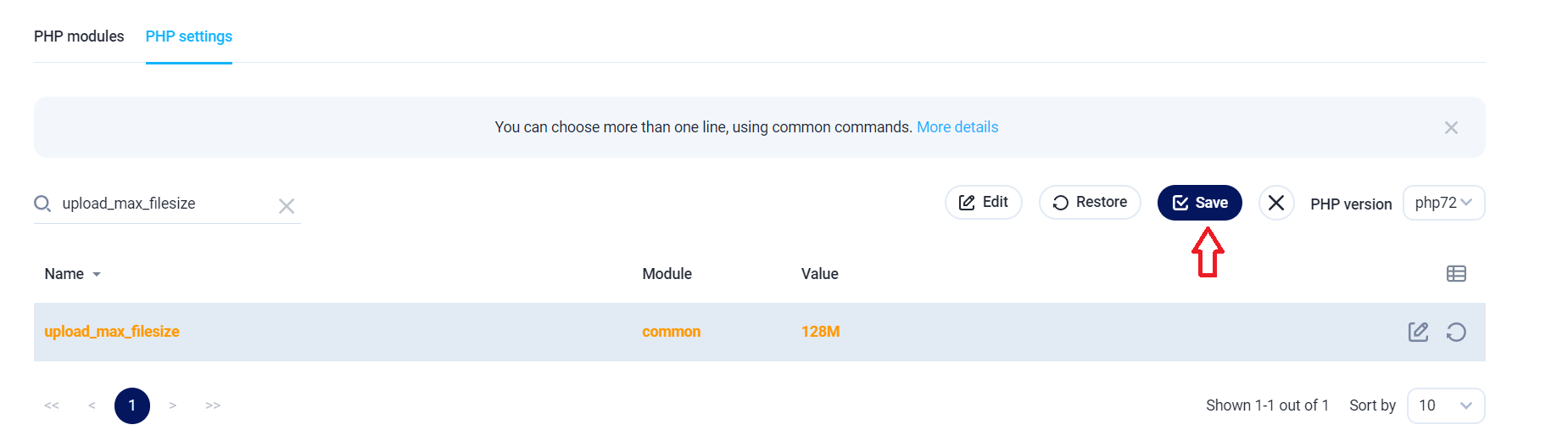Go to the first page arrow

tap(52, 405)
